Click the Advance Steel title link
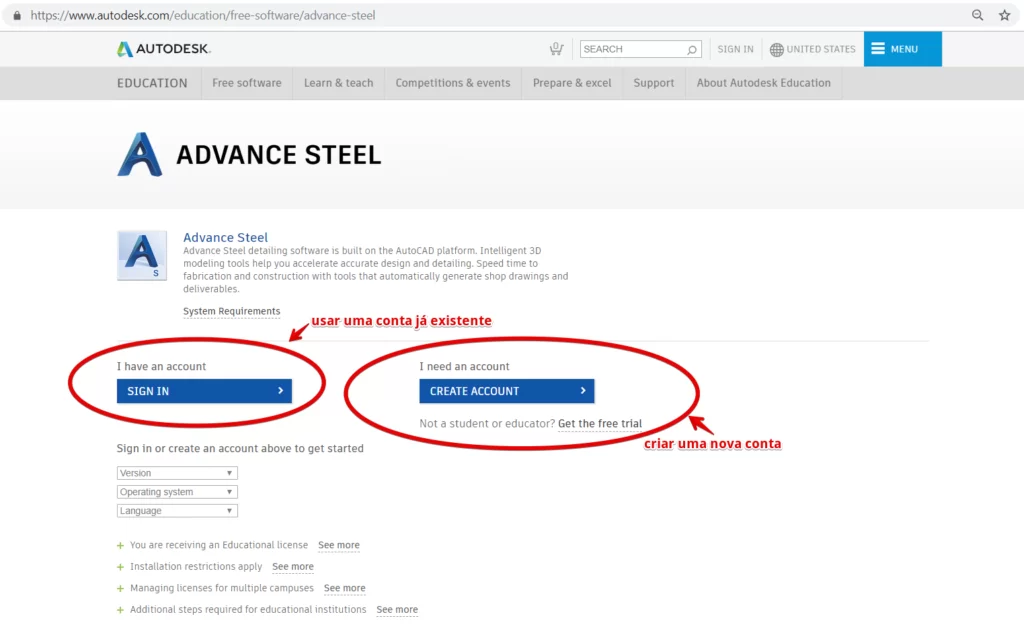The image size is (1024, 639). click(x=225, y=237)
